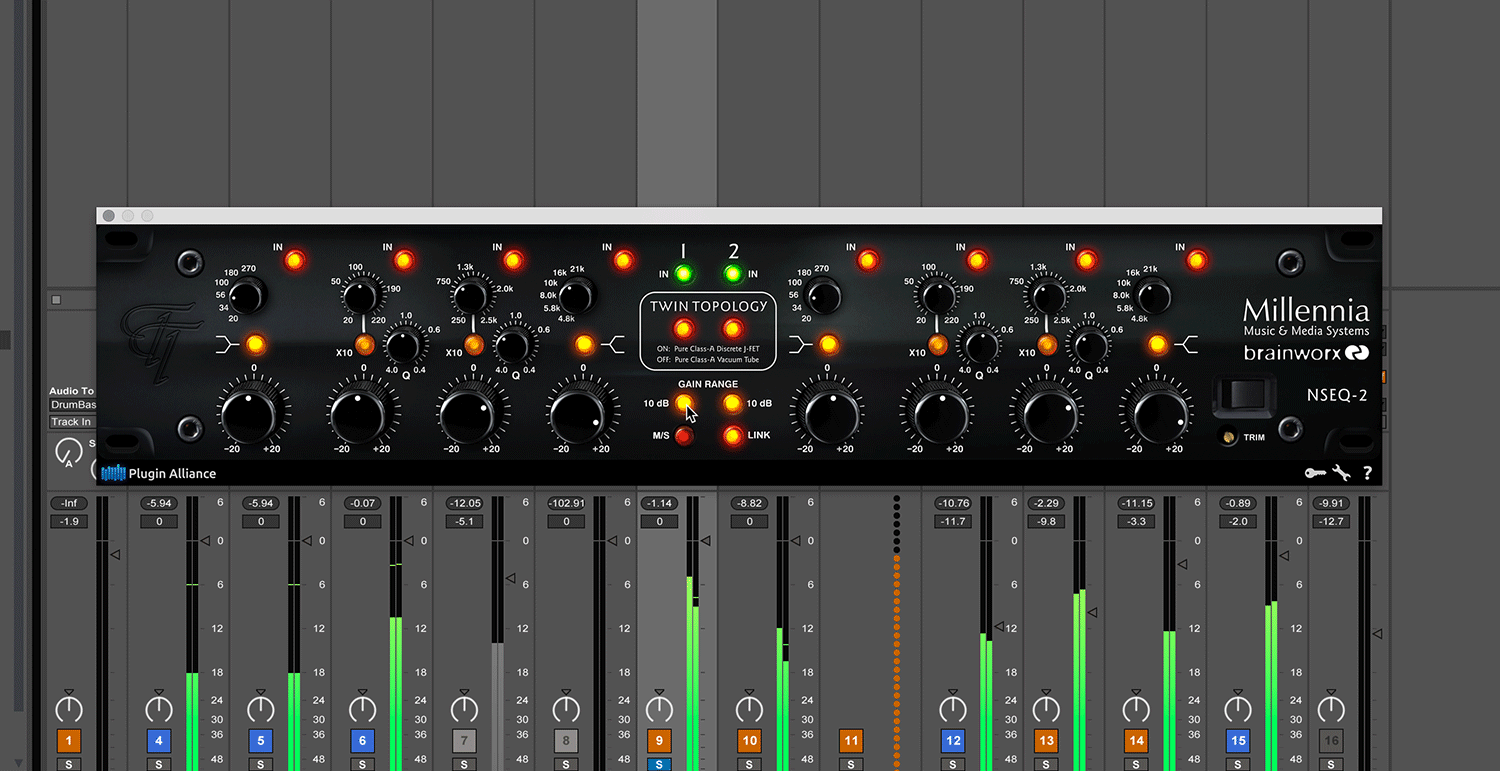Click channel 2 high band frequency knob
Screen dimensions: 1500x771
(1151, 297)
